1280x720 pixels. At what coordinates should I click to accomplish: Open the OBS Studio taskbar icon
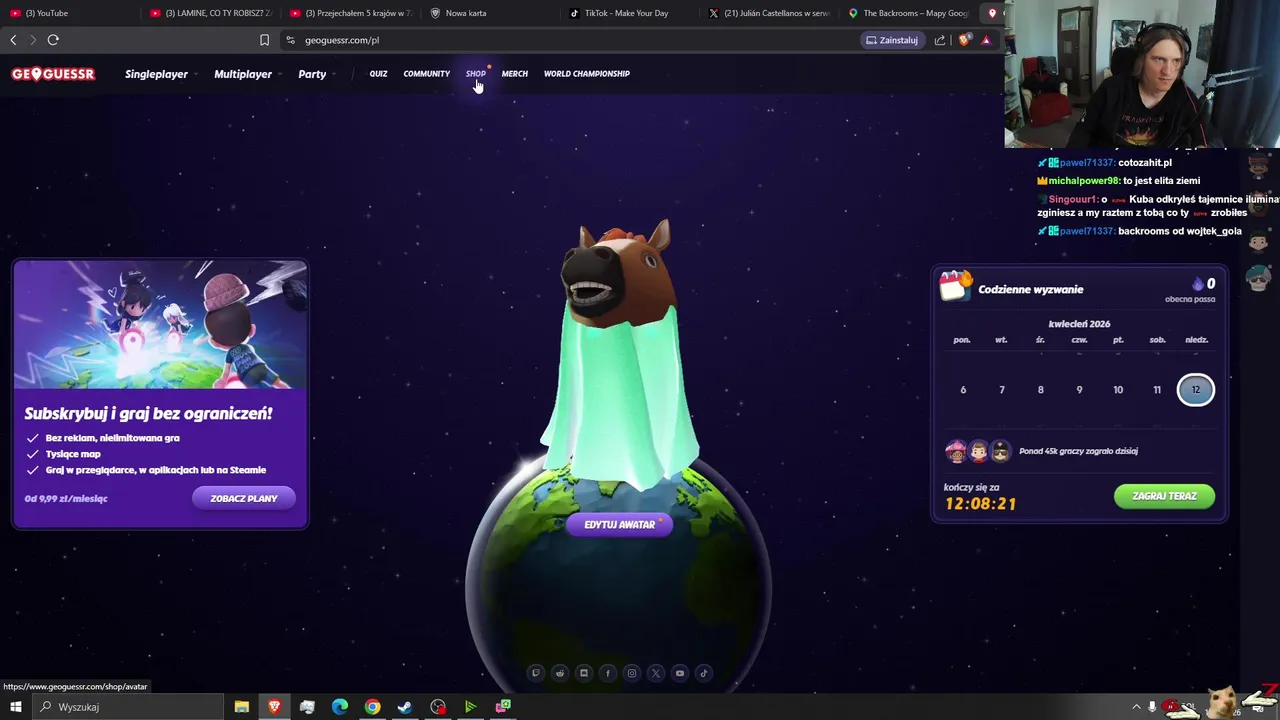(x=438, y=707)
